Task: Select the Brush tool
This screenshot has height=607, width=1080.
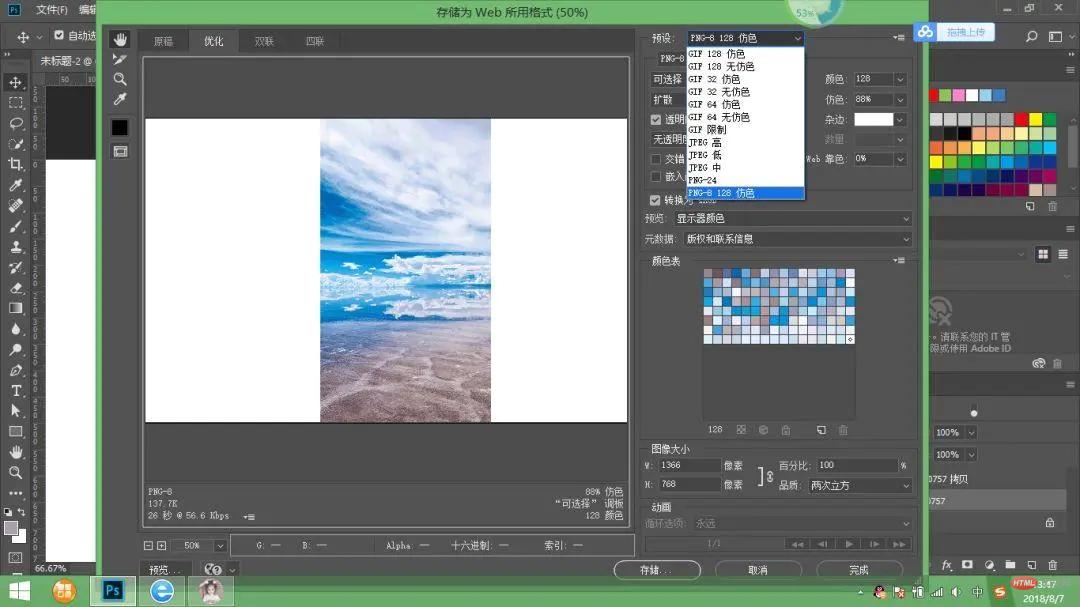Action: [x=15, y=226]
